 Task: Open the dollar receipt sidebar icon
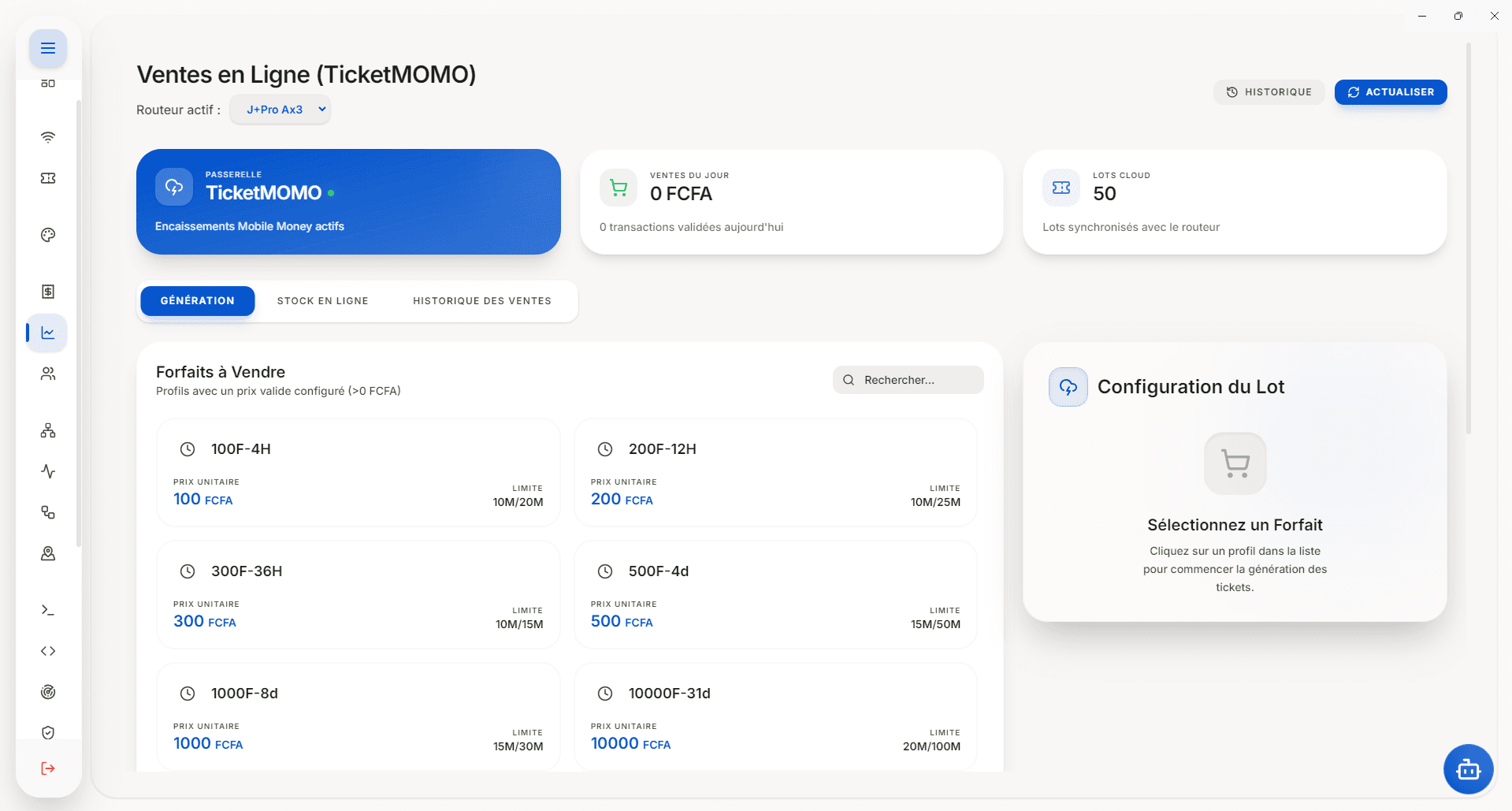[x=48, y=292]
